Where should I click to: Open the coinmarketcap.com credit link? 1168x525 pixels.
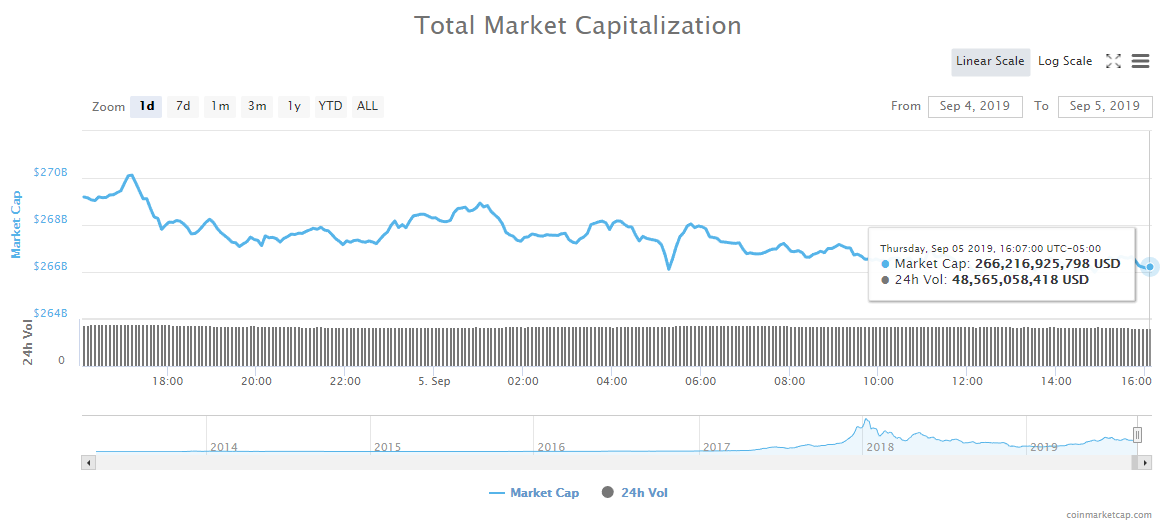[1109, 515]
